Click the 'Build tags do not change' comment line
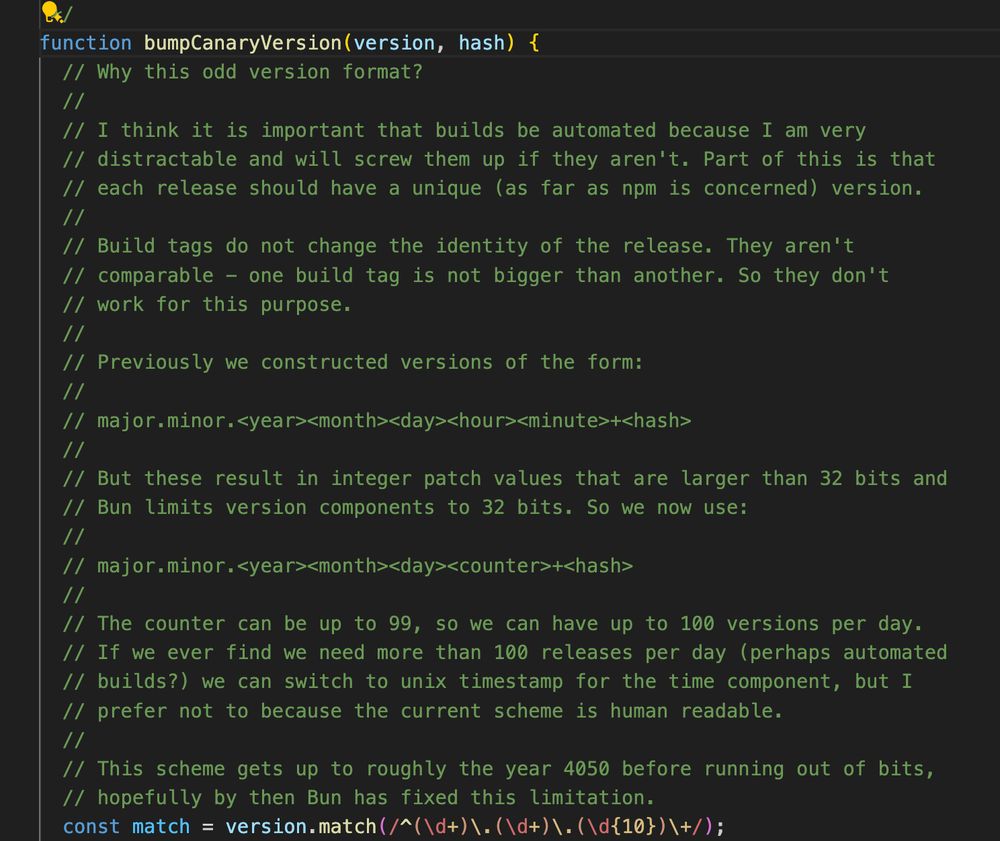Viewport: 1000px width, 841px height. coord(458,246)
